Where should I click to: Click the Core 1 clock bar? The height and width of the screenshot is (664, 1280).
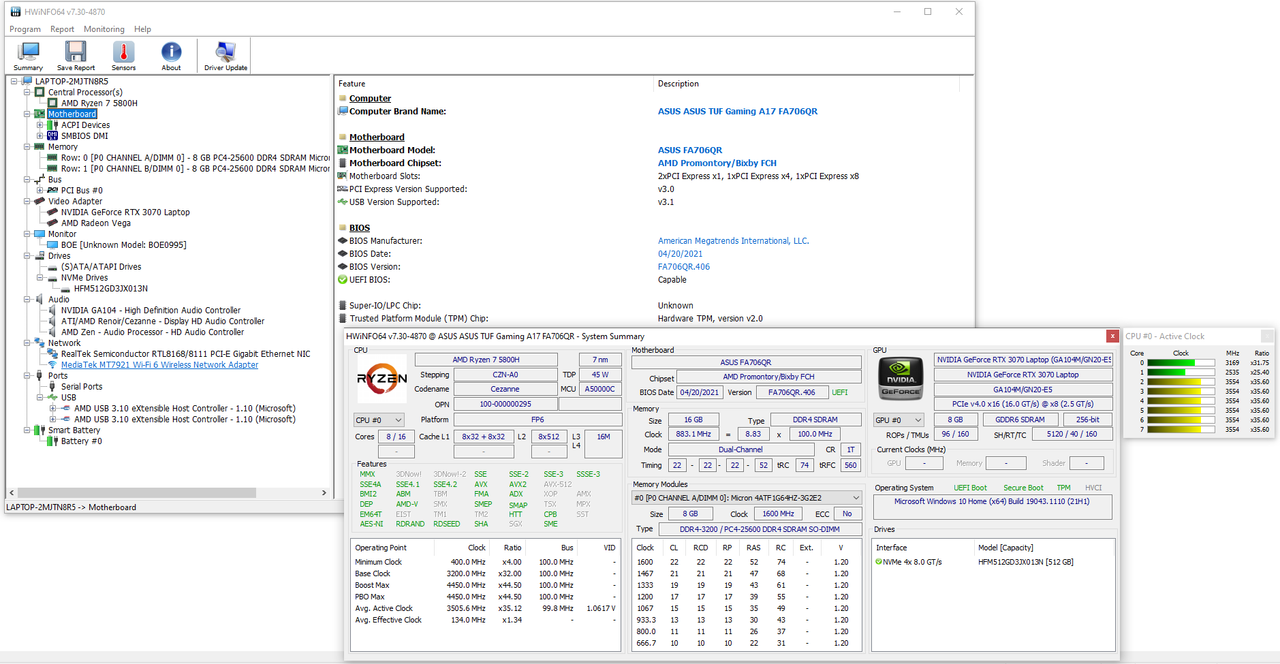[1183, 371]
